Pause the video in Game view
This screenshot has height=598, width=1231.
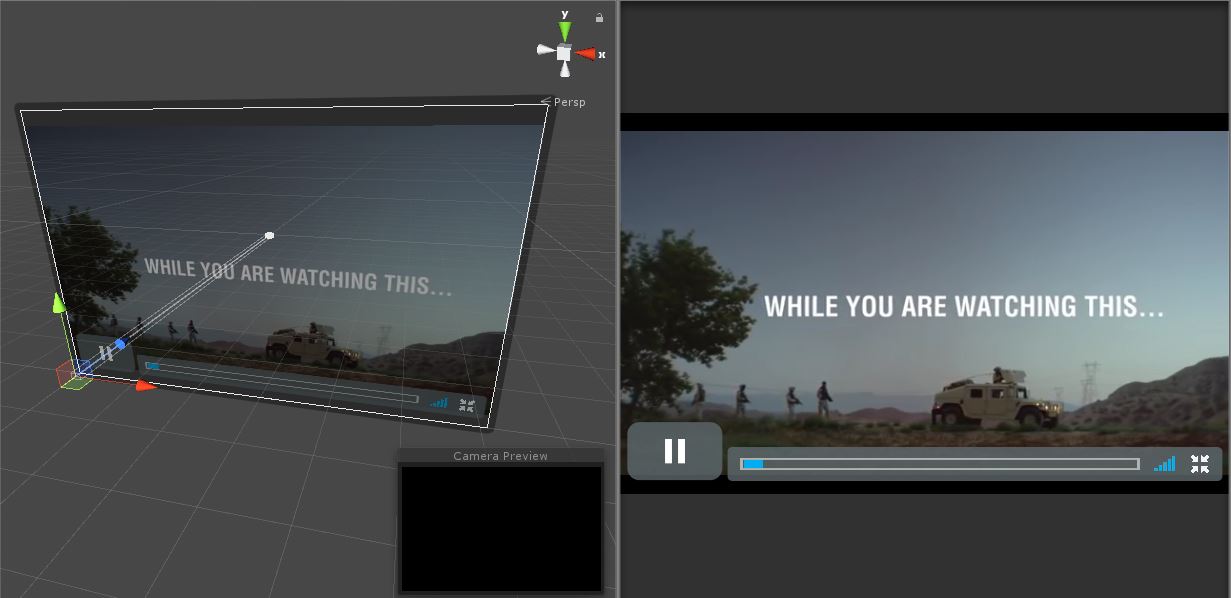675,451
